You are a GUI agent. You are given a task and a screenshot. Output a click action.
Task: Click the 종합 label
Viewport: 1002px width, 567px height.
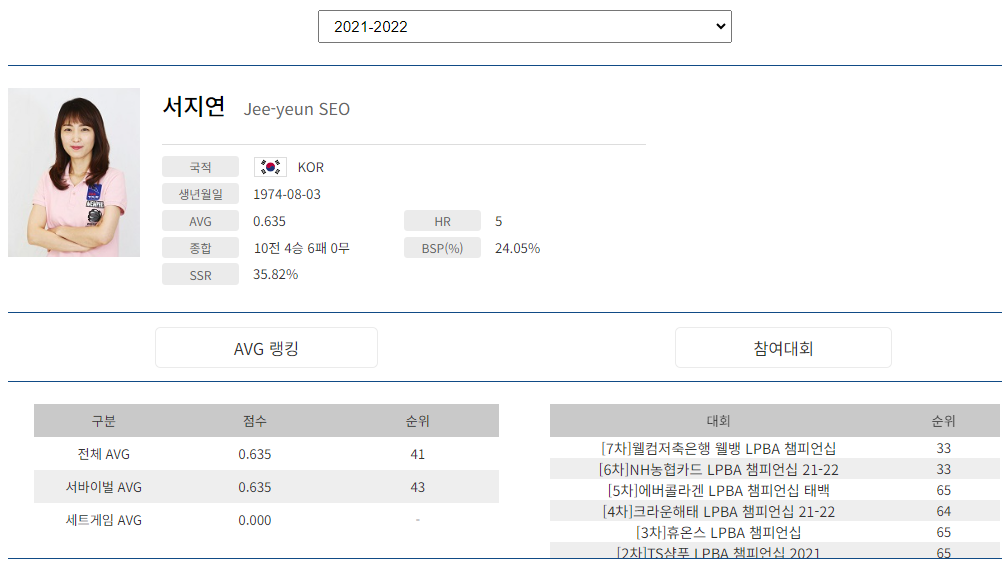tap(200, 248)
